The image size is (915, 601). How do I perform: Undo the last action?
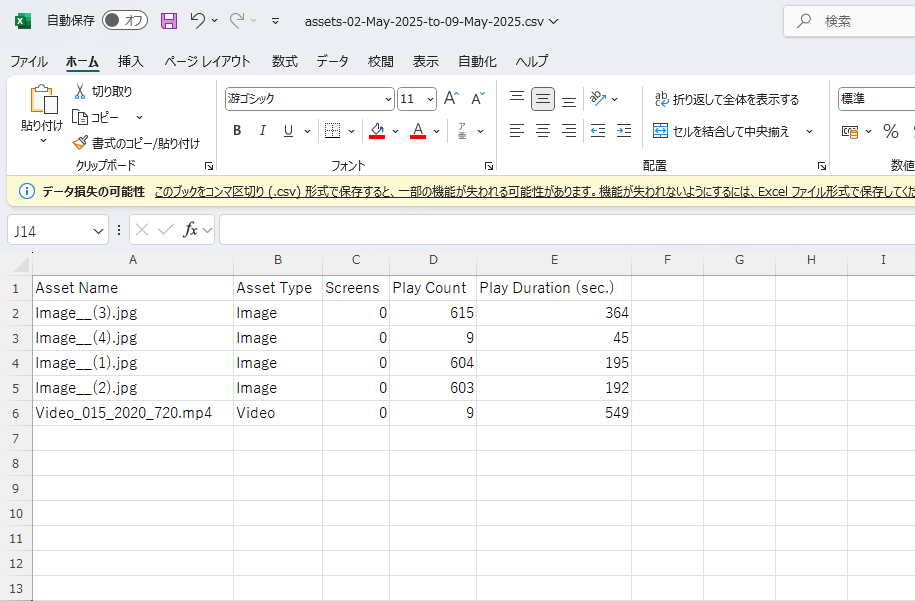(x=197, y=21)
